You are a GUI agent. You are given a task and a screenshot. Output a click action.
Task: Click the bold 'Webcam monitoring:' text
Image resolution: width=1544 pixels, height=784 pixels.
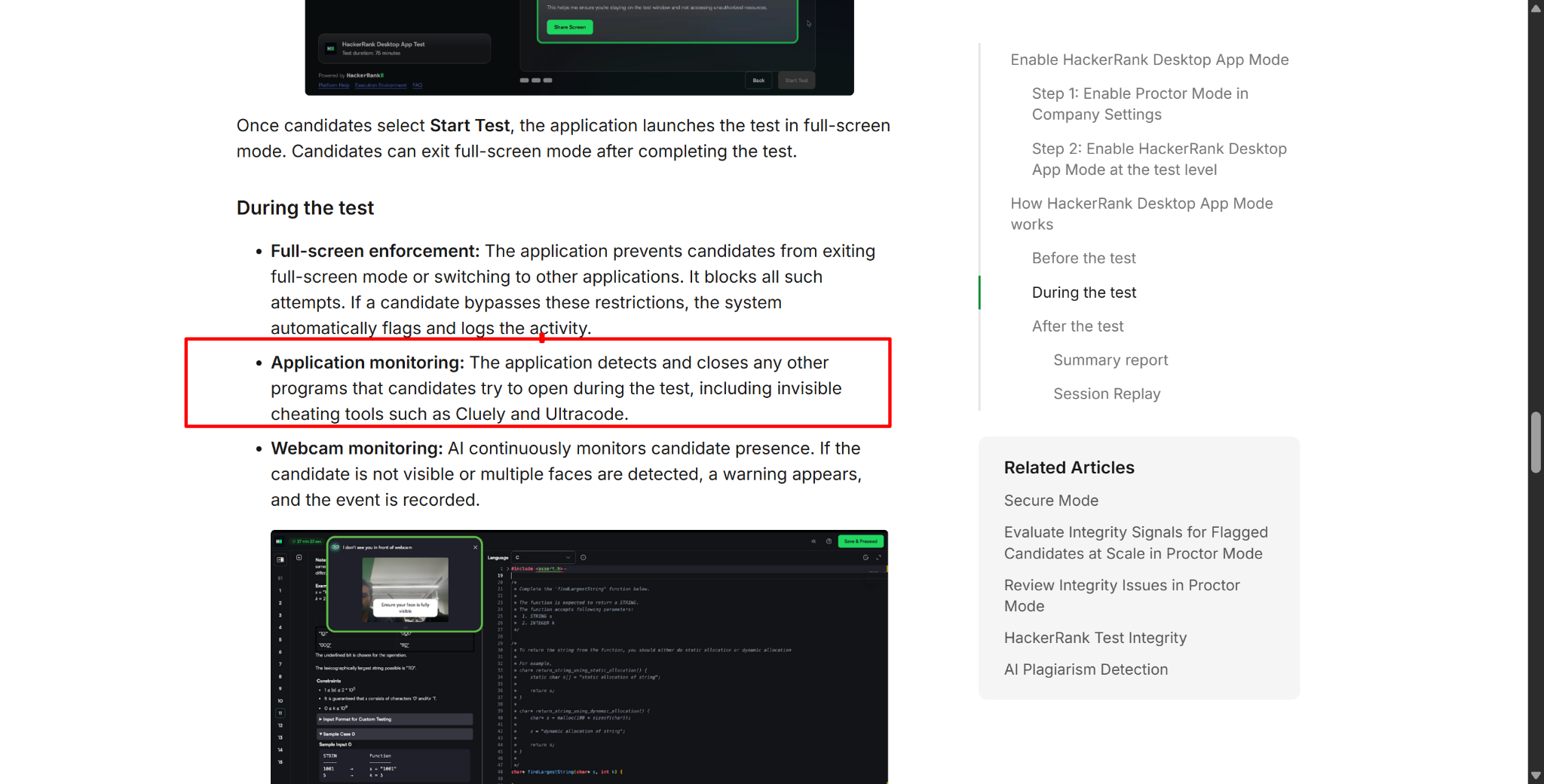click(357, 449)
